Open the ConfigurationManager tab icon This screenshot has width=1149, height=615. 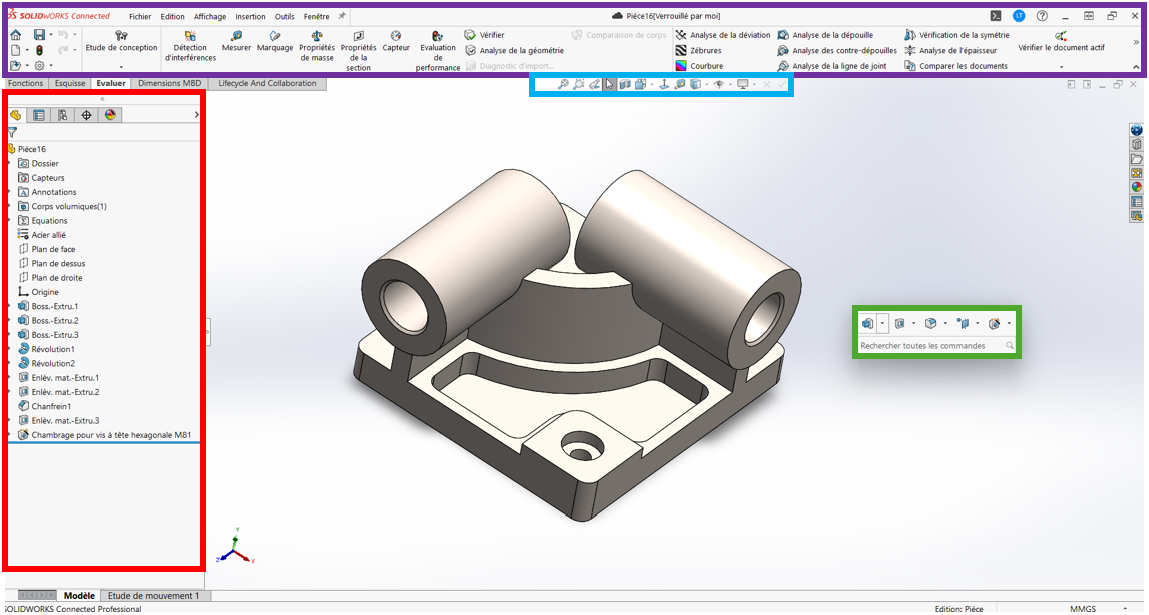62,115
